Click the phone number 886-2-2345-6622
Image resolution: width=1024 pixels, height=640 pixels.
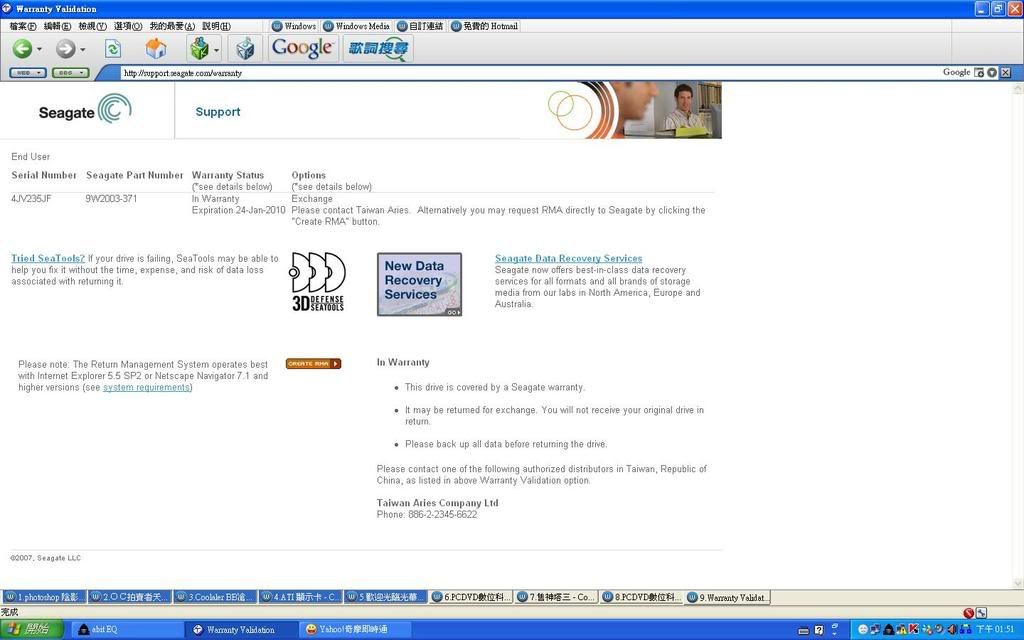tap(442, 515)
